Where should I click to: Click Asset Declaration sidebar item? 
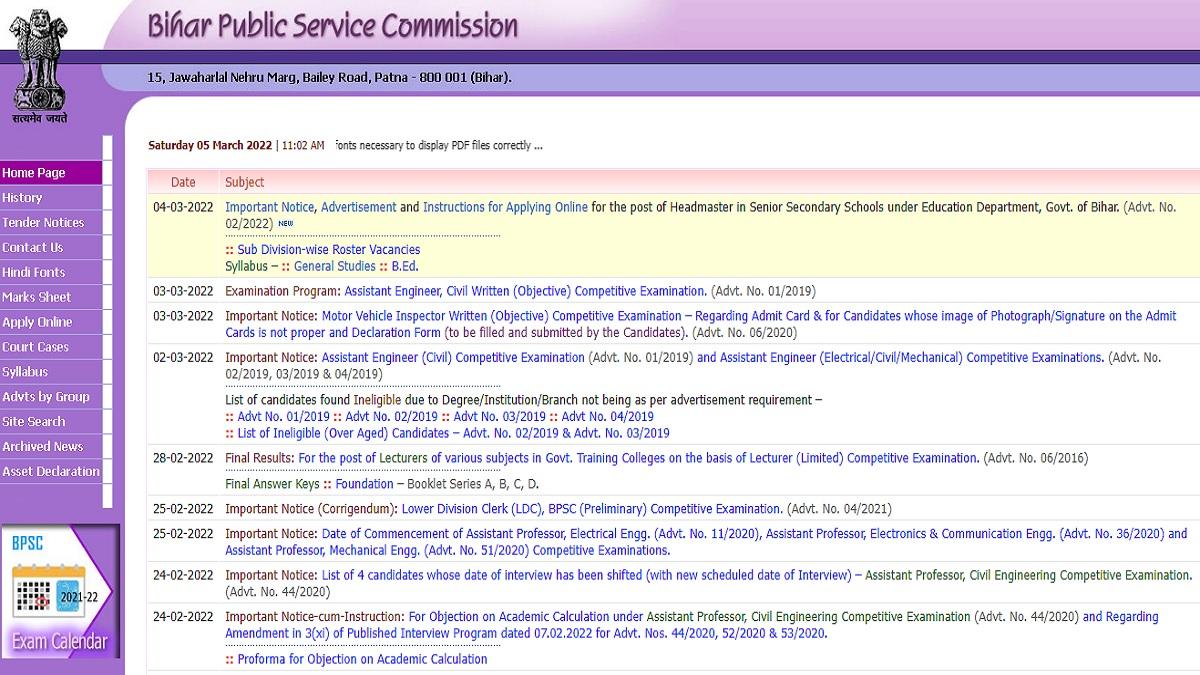pos(51,472)
